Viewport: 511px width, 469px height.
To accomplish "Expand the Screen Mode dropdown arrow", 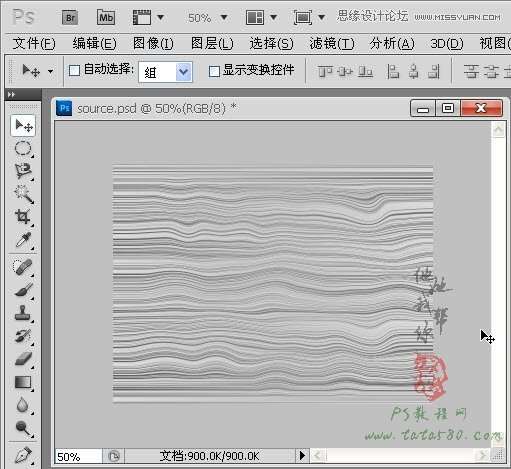I will [321, 17].
